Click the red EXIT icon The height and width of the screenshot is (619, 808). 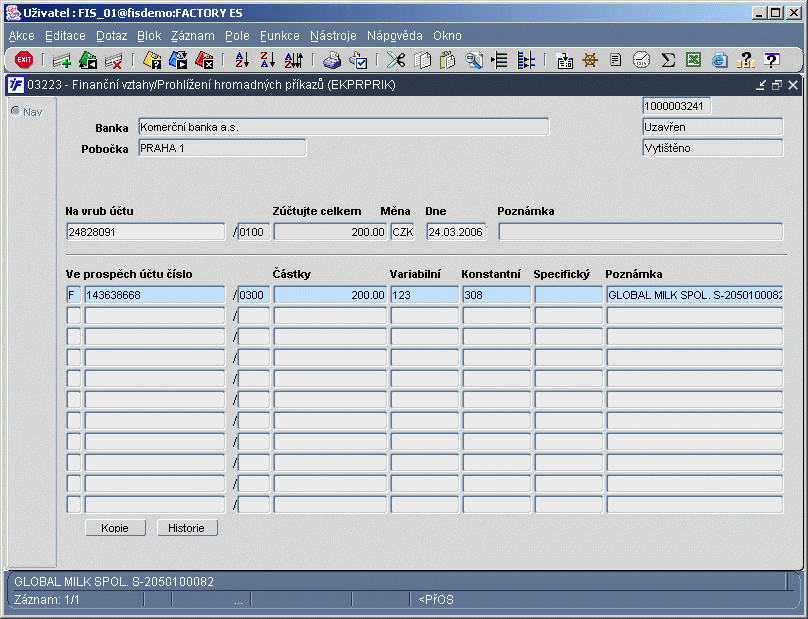click(x=24, y=60)
